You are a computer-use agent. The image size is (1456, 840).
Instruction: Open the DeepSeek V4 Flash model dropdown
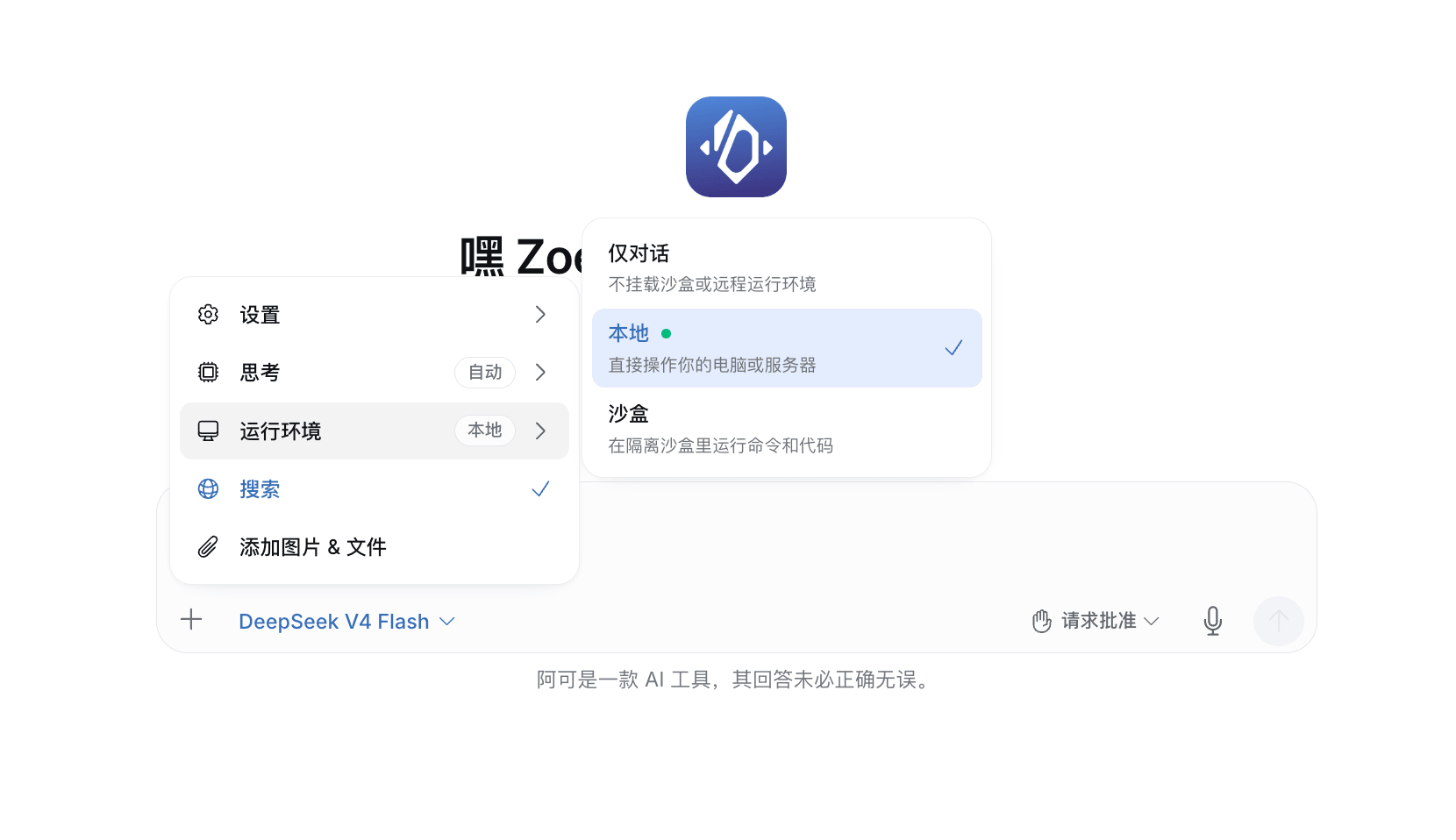click(x=346, y=622)
